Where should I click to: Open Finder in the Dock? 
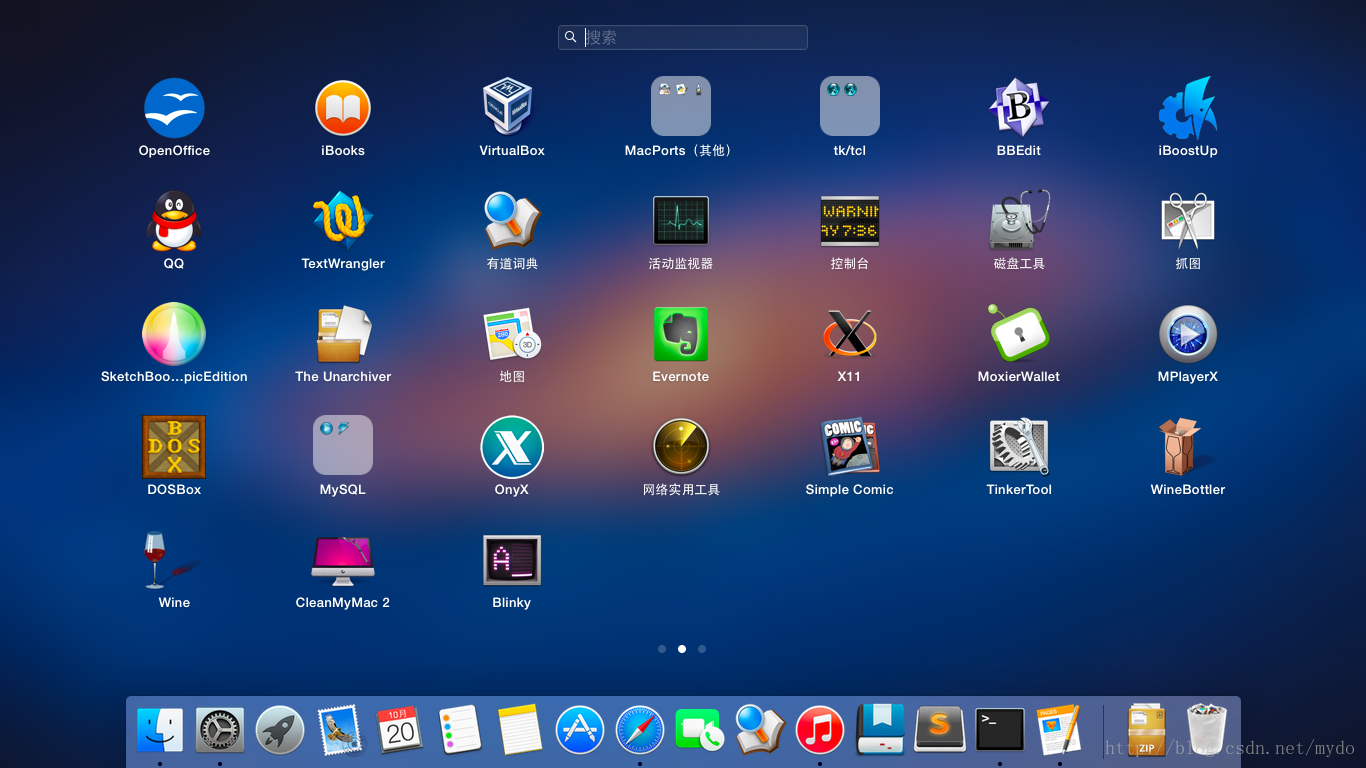160,730
